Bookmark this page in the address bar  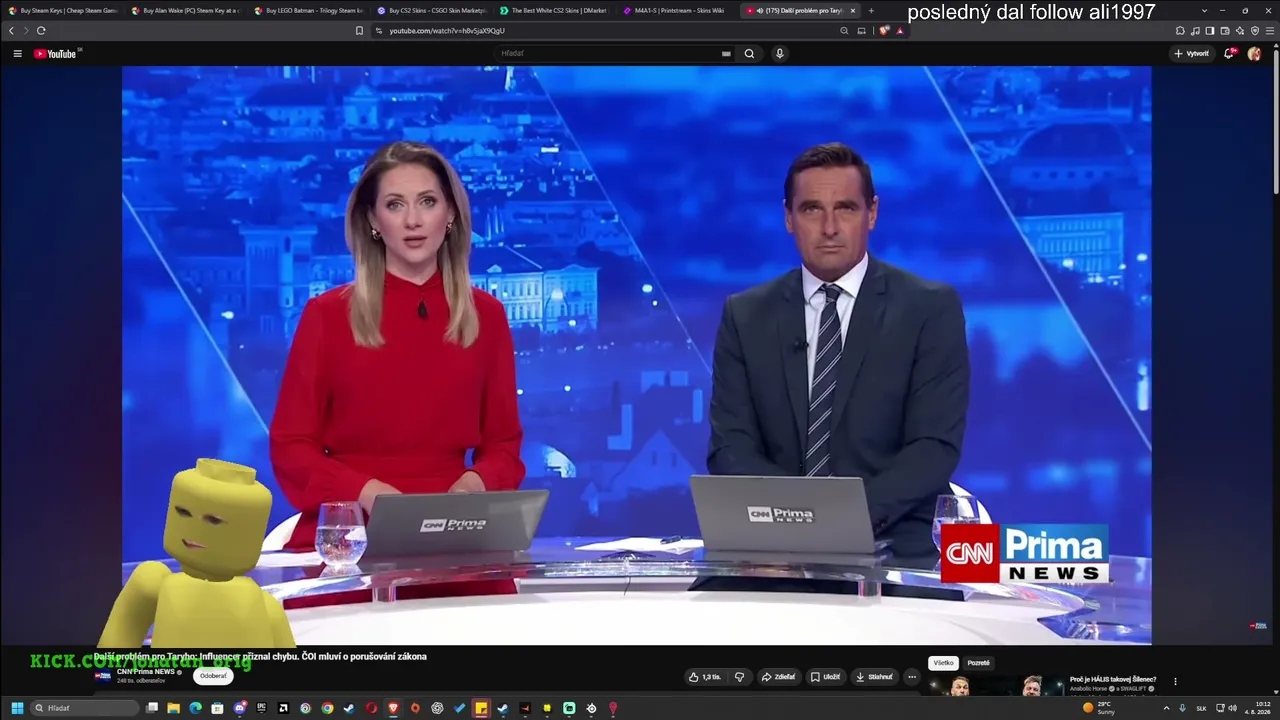coord(360,31)
